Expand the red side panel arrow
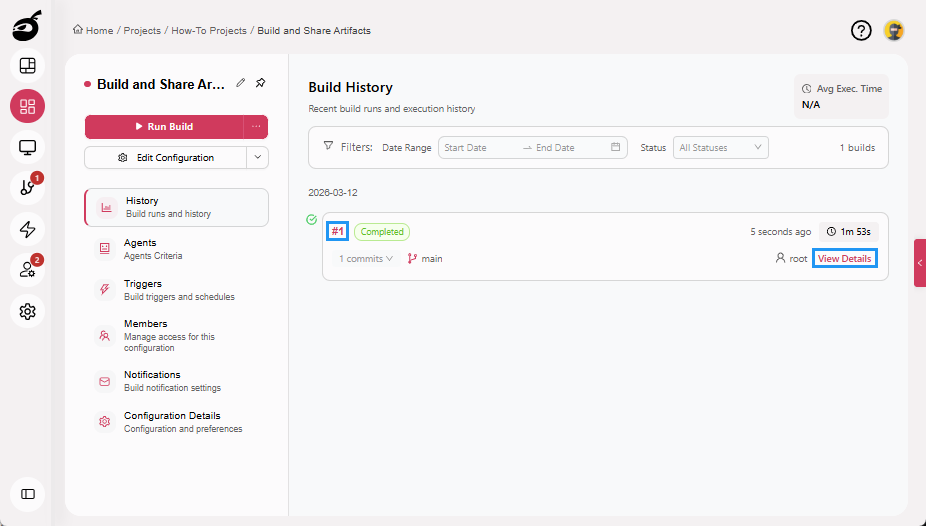The width and height of the screenshot is (926, 526). click(920, 263)
